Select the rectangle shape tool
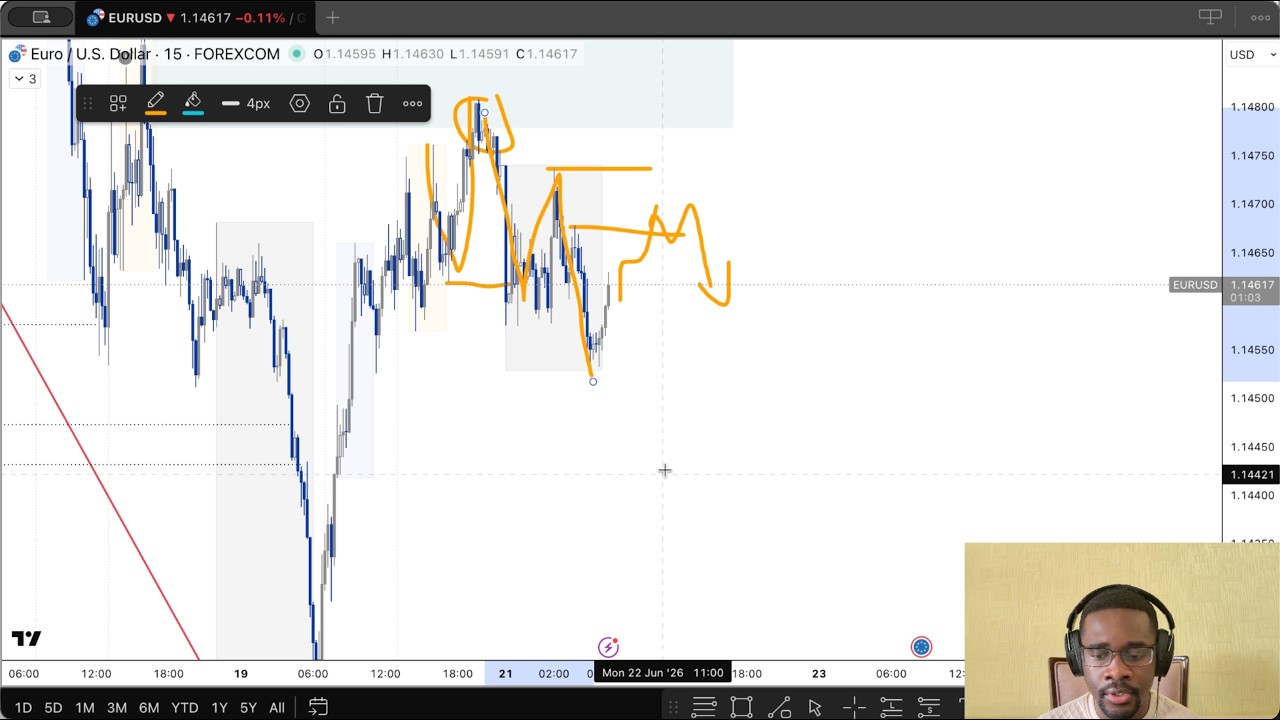The image size is (1280, 720). [741, 707]
